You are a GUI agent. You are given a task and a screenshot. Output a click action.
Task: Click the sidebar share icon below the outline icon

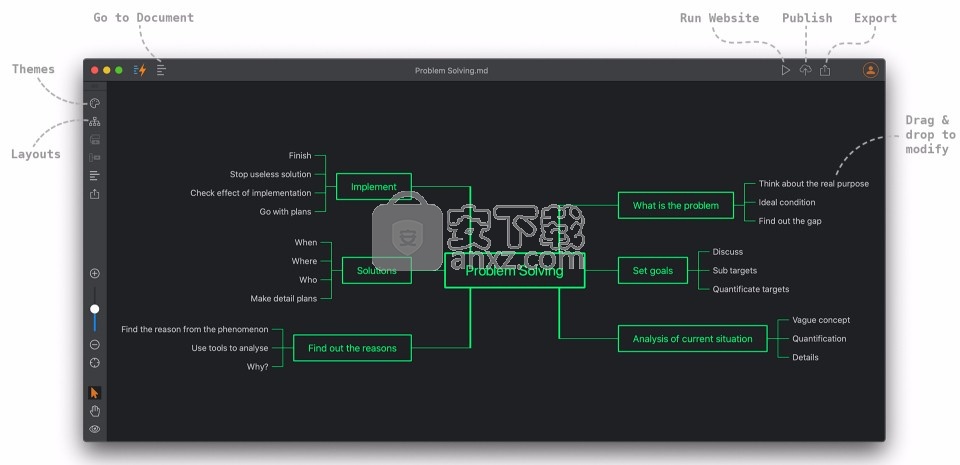pos(95,194)
